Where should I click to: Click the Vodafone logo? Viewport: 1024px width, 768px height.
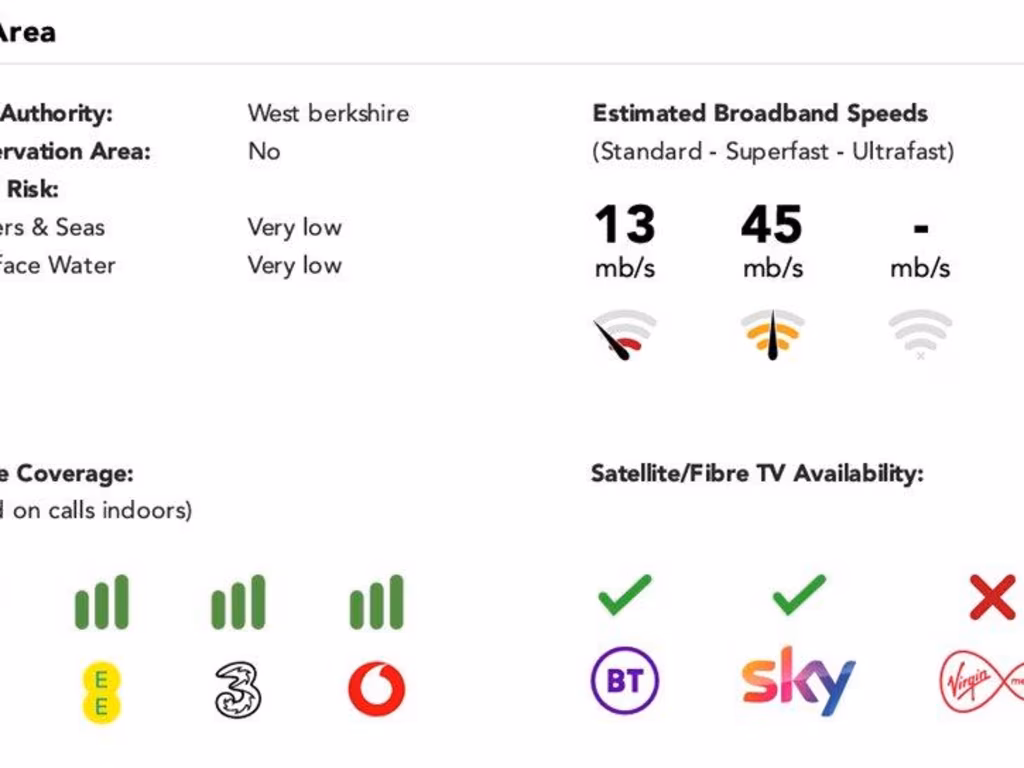[377, 690]
